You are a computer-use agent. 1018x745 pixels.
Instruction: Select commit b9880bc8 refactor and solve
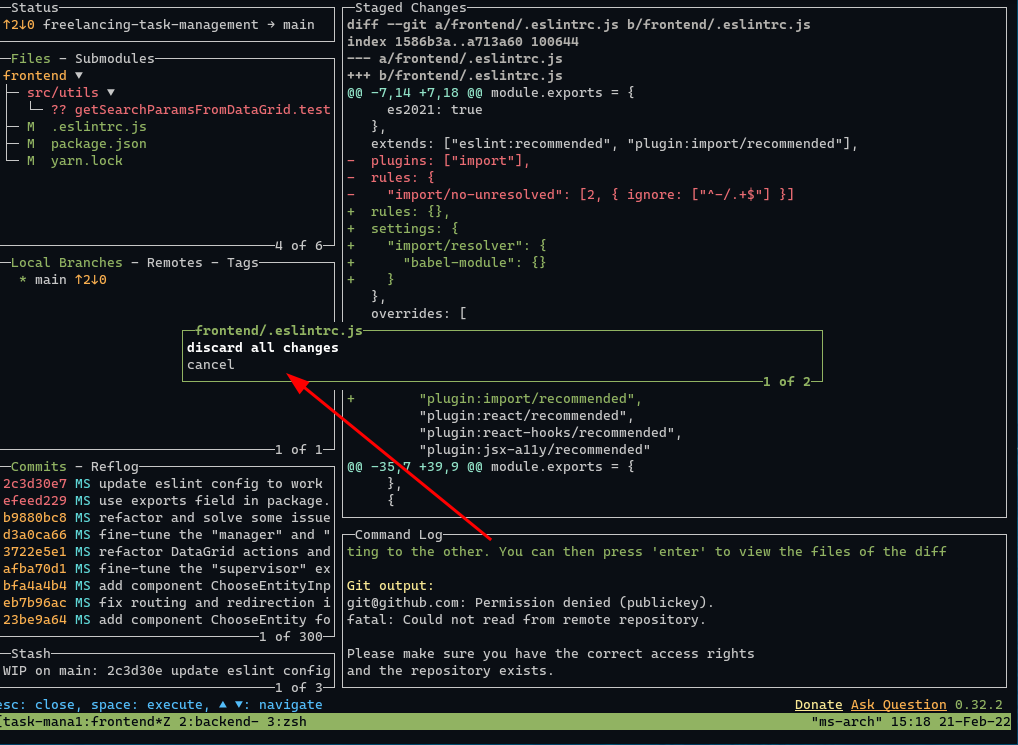[x=166, y=517]
